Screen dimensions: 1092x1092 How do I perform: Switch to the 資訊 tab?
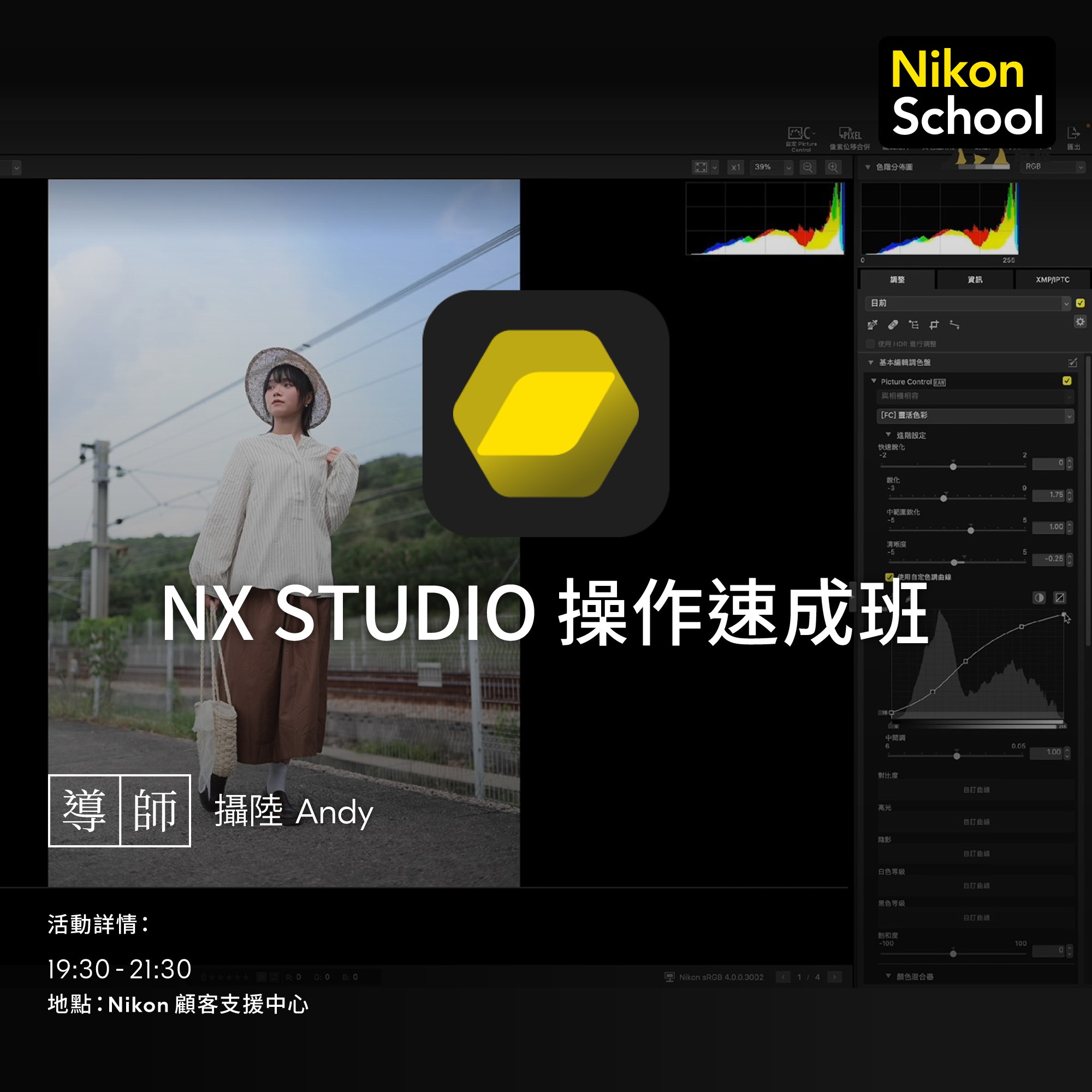pyautogui.click(x=975, y=280)
